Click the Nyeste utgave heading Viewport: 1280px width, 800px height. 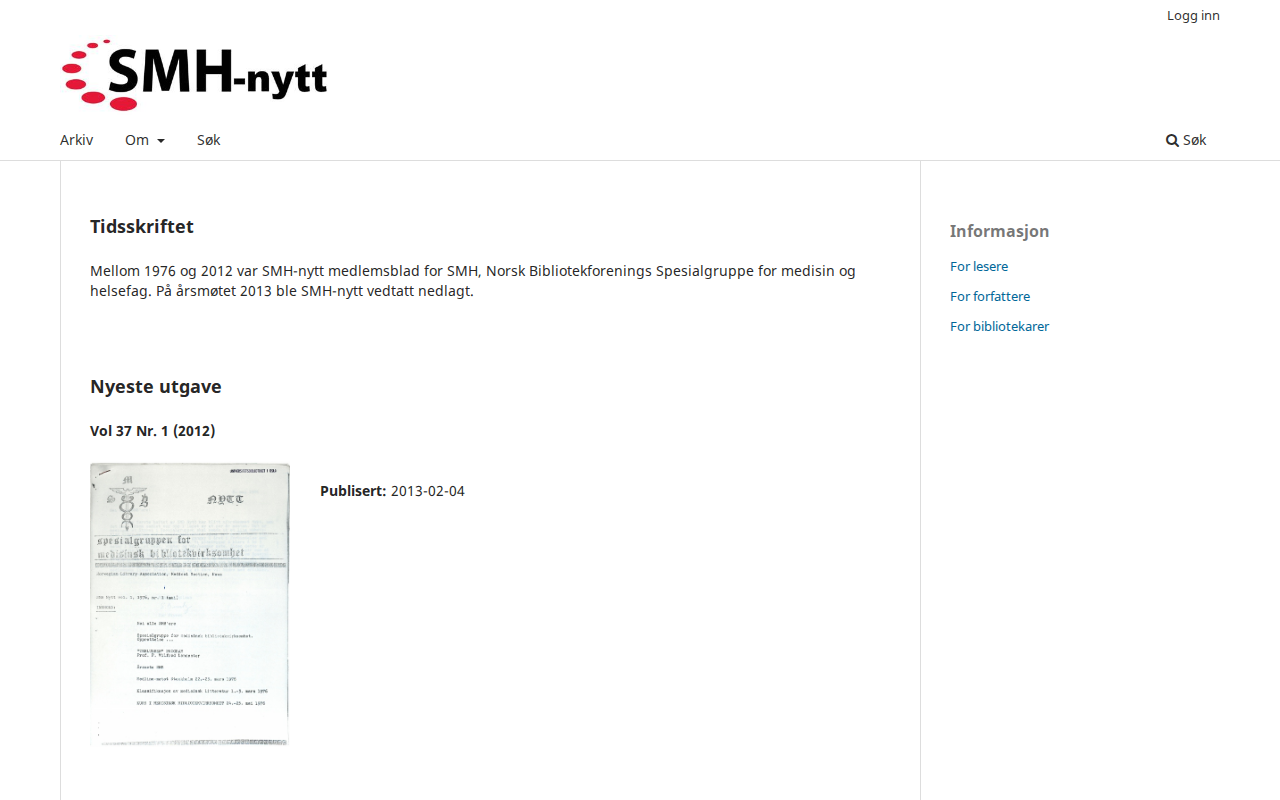155,387
